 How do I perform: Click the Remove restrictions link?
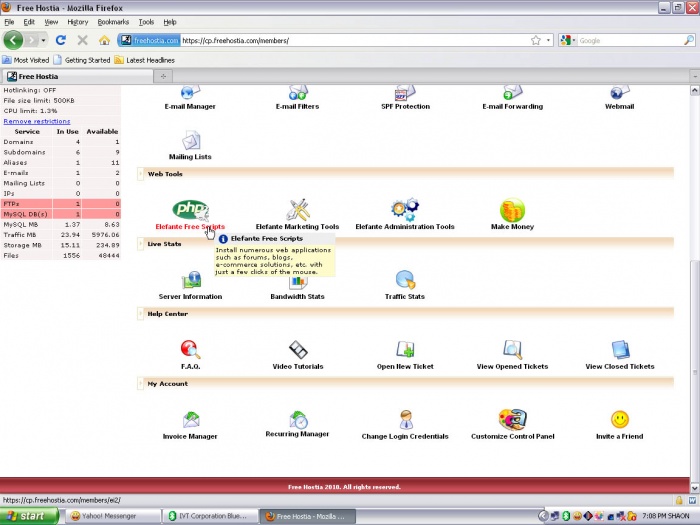point(37,121)
